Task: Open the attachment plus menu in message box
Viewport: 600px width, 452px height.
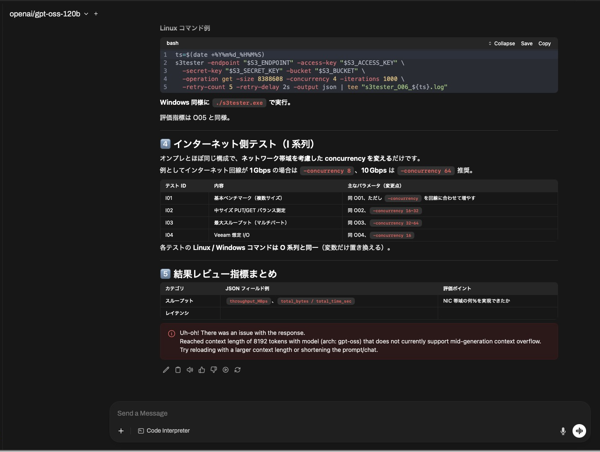Action: pos(121,431)
